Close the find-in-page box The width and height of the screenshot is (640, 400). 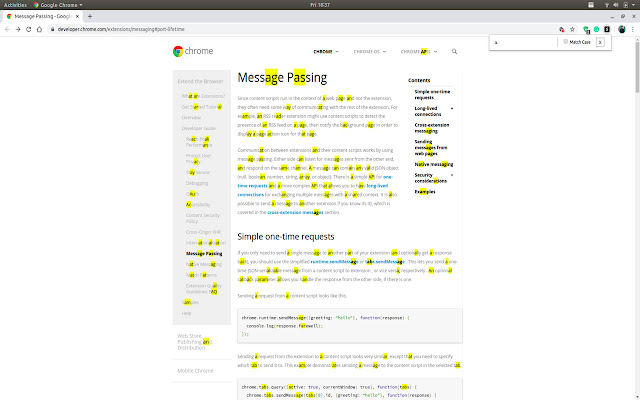pyautogui.click(x=600, y=42)
